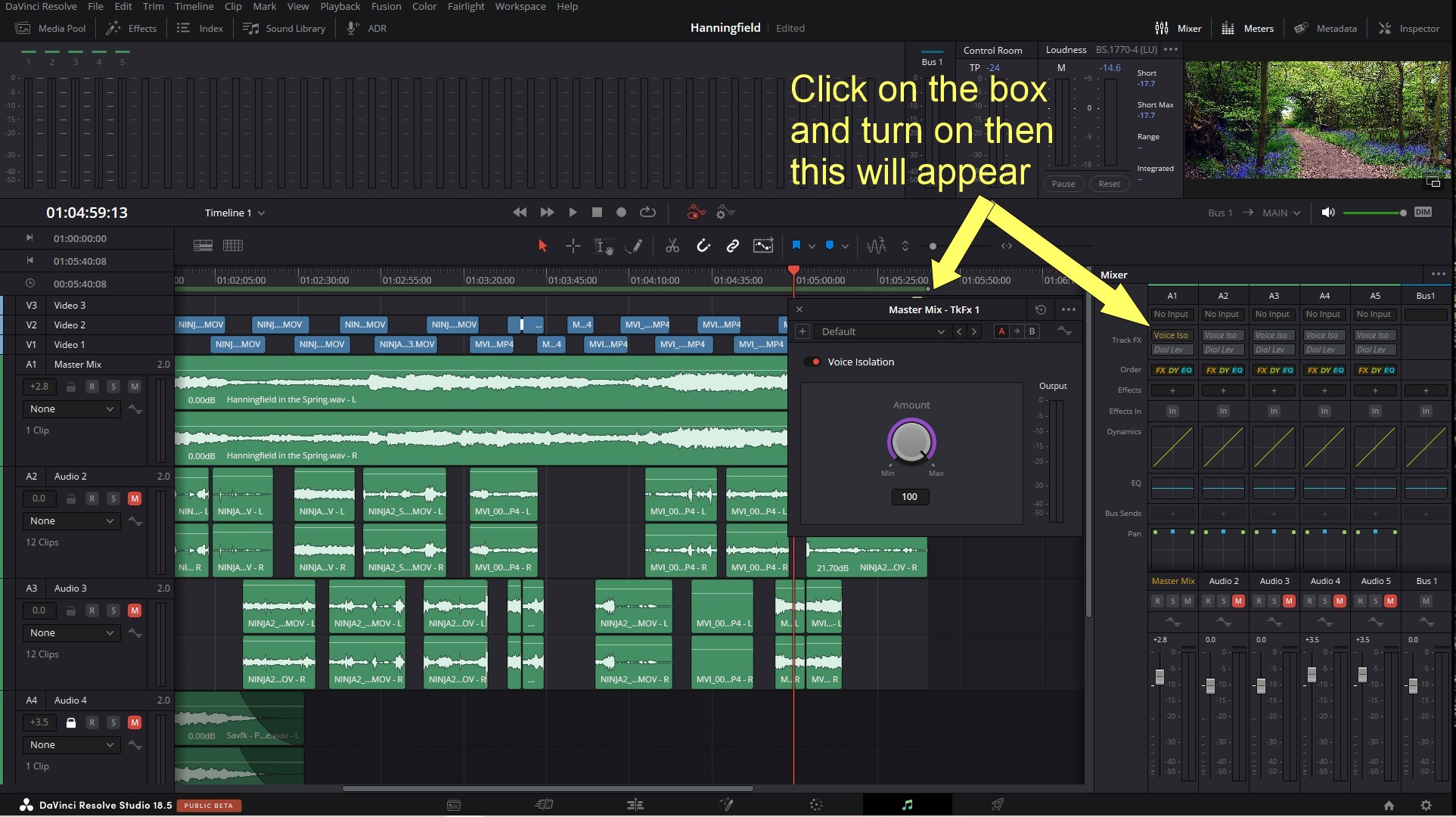Toggle the Mixer panel button
1456x817 pixels.
(1178, 28)
